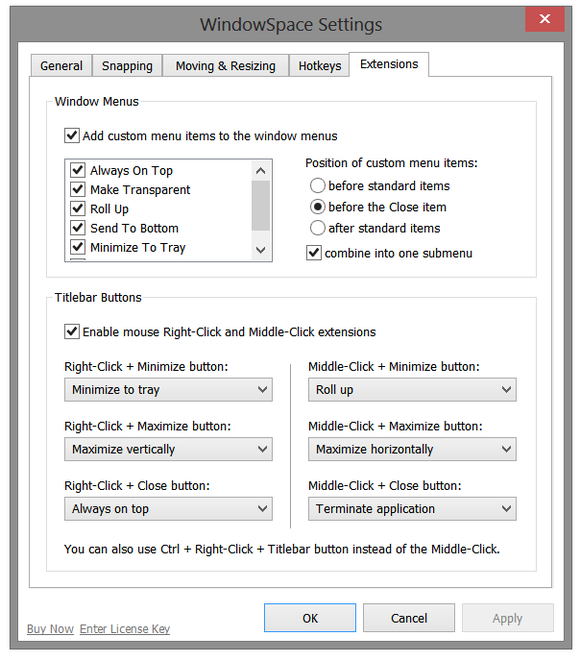580x661 pixels.
Task: Disable the Roll Up menu item
Action: (x=78, y=208)
